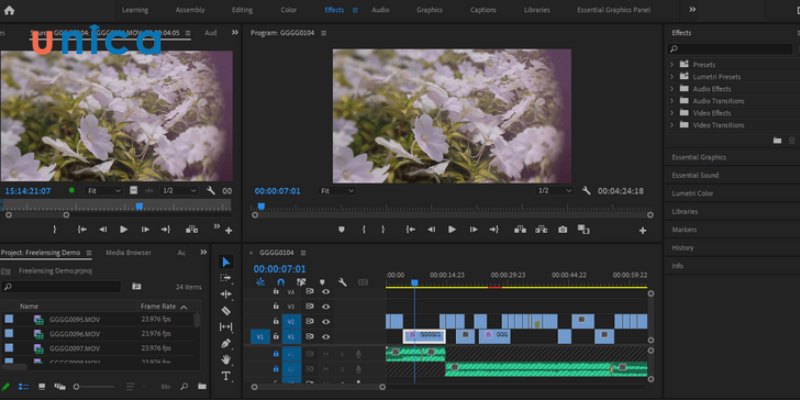This screenshot has height=400, width=800.
Task: Switch to the Color workspace tab
Action: pos(288,10)
